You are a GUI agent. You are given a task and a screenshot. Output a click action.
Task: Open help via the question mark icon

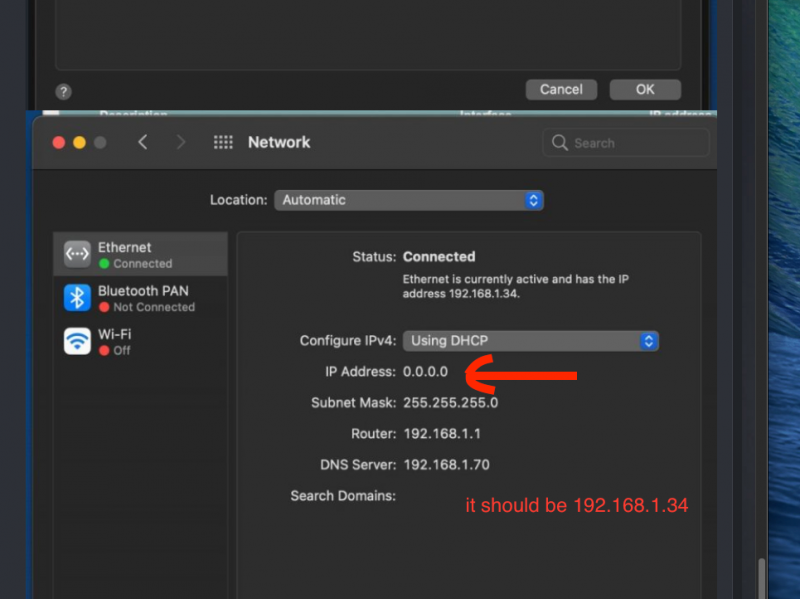[63, 92]
